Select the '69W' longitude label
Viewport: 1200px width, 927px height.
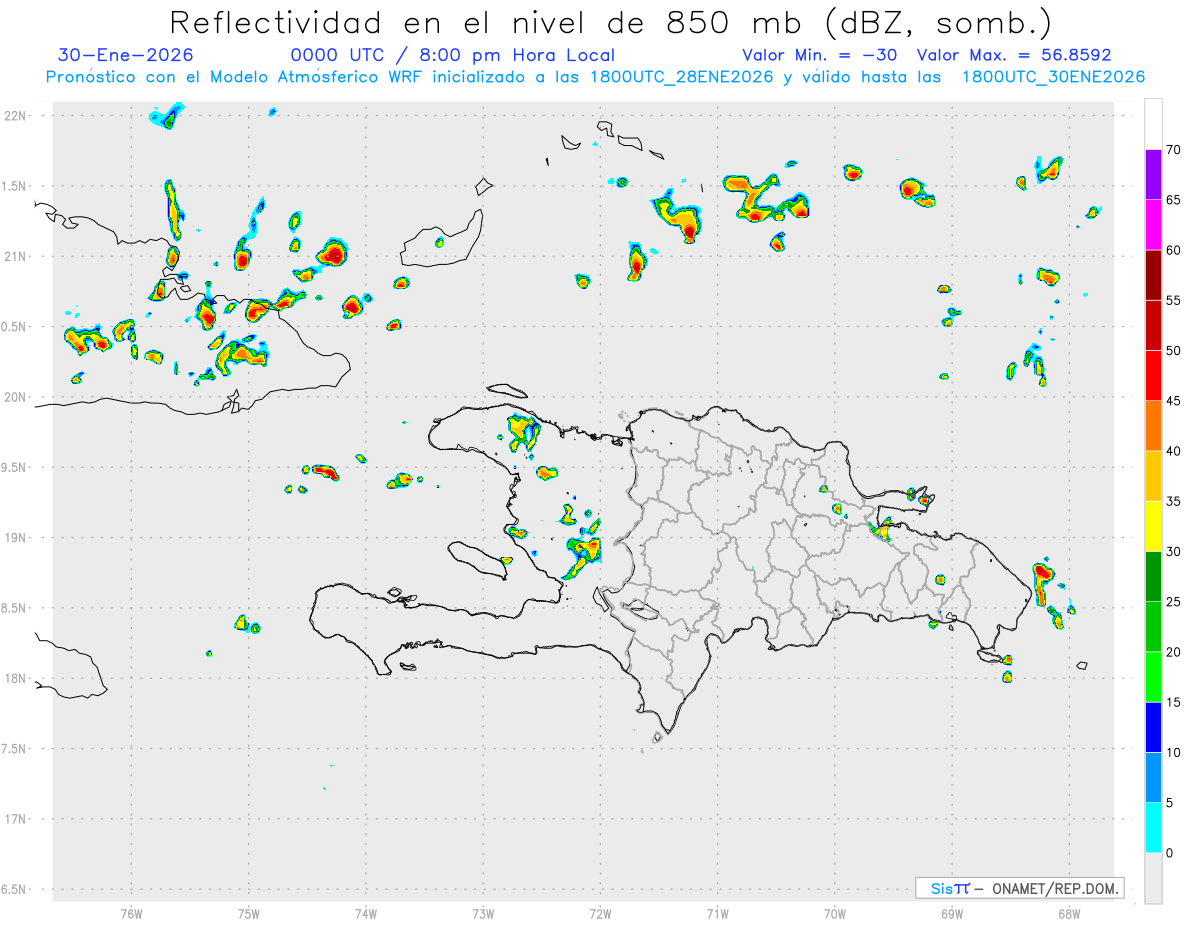pyautogui.click(x=952, y=913)
